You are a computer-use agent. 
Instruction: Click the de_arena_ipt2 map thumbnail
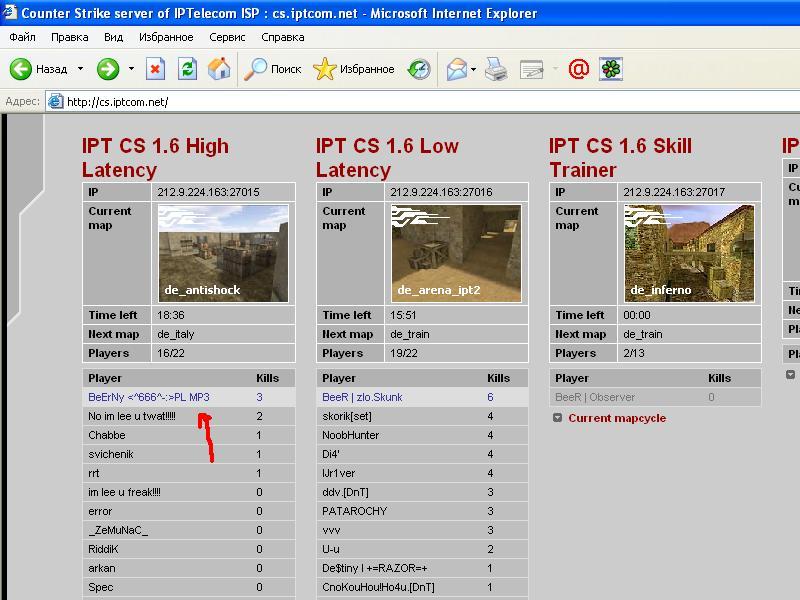456,254
